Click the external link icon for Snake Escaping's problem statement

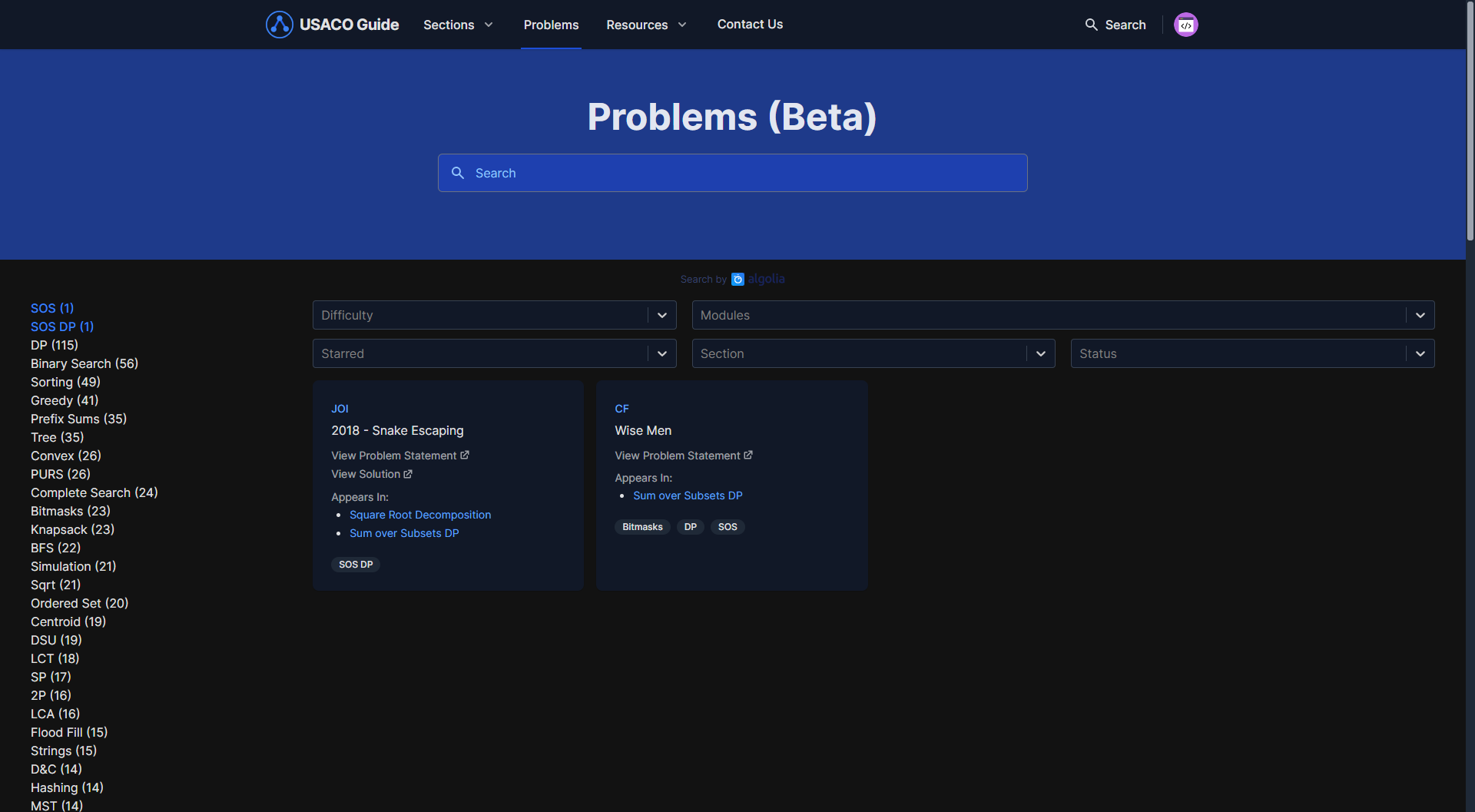coord(465,455)
